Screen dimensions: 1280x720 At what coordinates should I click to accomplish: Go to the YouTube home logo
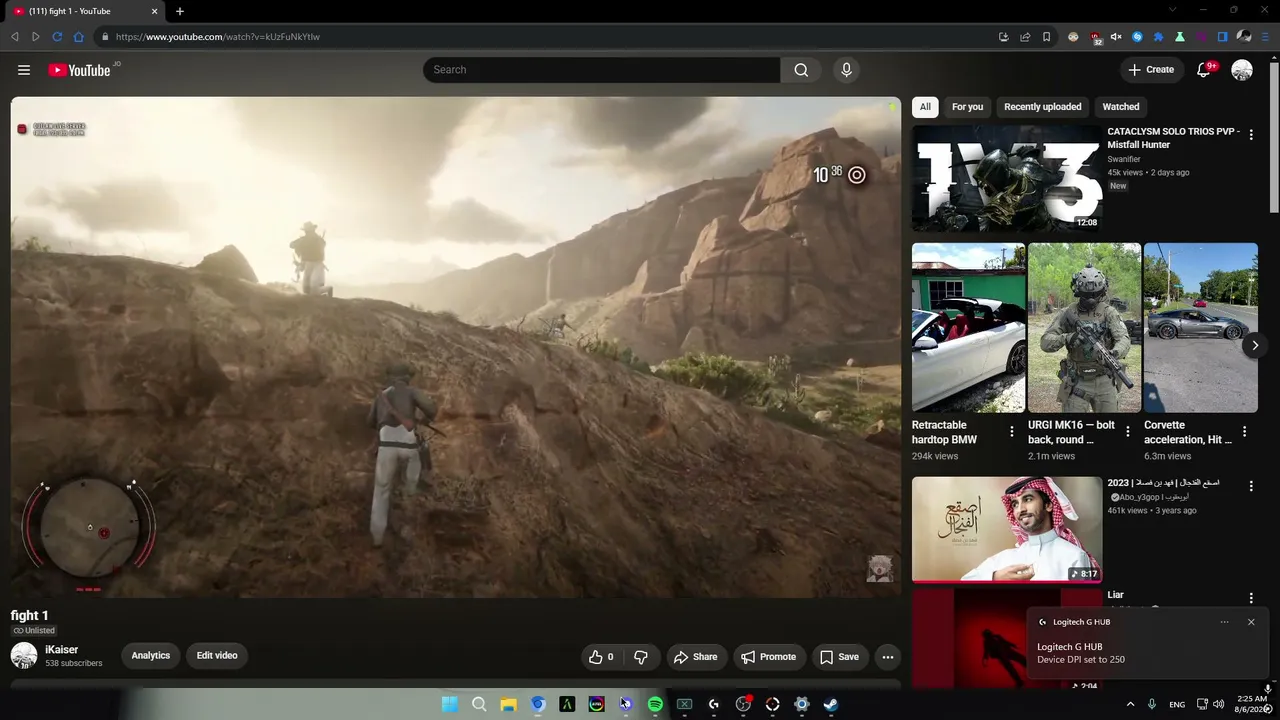79,70
